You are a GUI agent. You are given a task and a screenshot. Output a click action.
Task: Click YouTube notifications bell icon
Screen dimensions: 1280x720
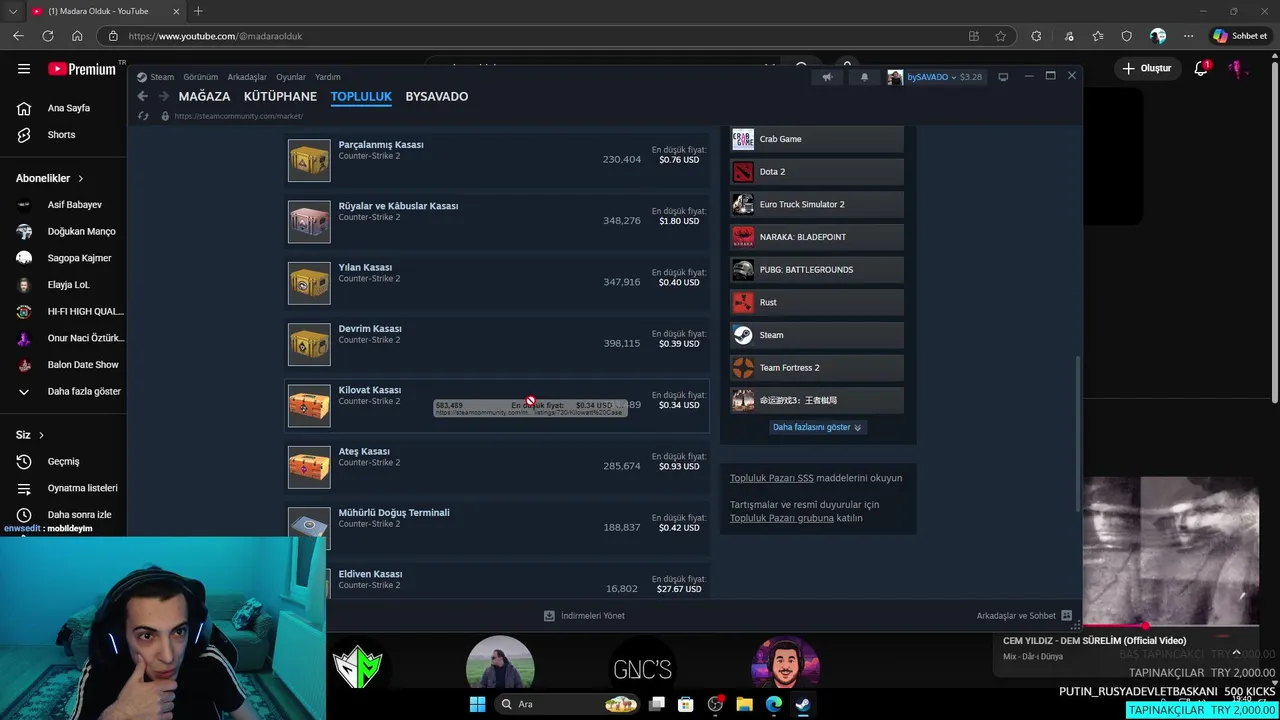pos(1201,69)
